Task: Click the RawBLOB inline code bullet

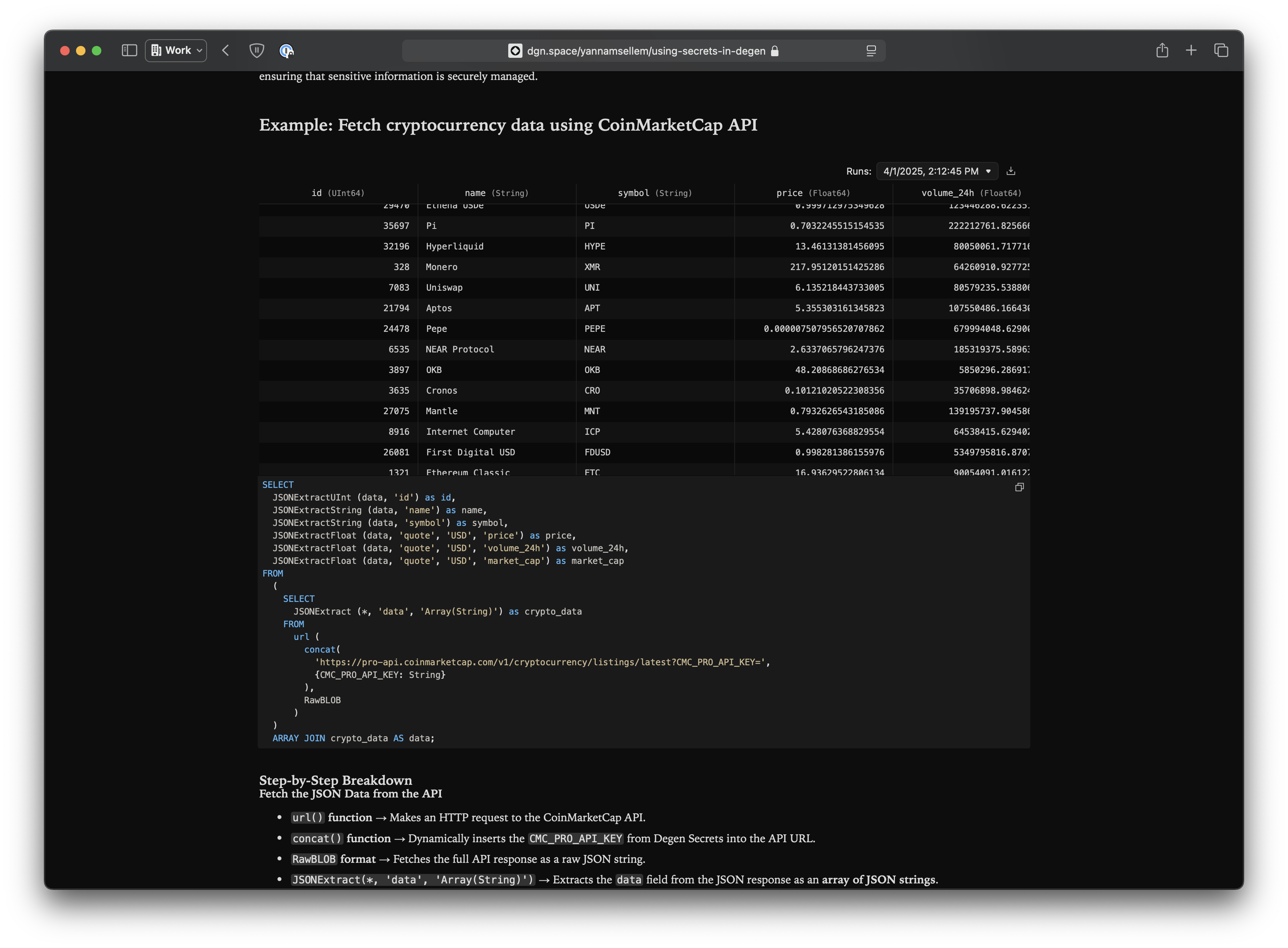Action: (x=313, y=860)
